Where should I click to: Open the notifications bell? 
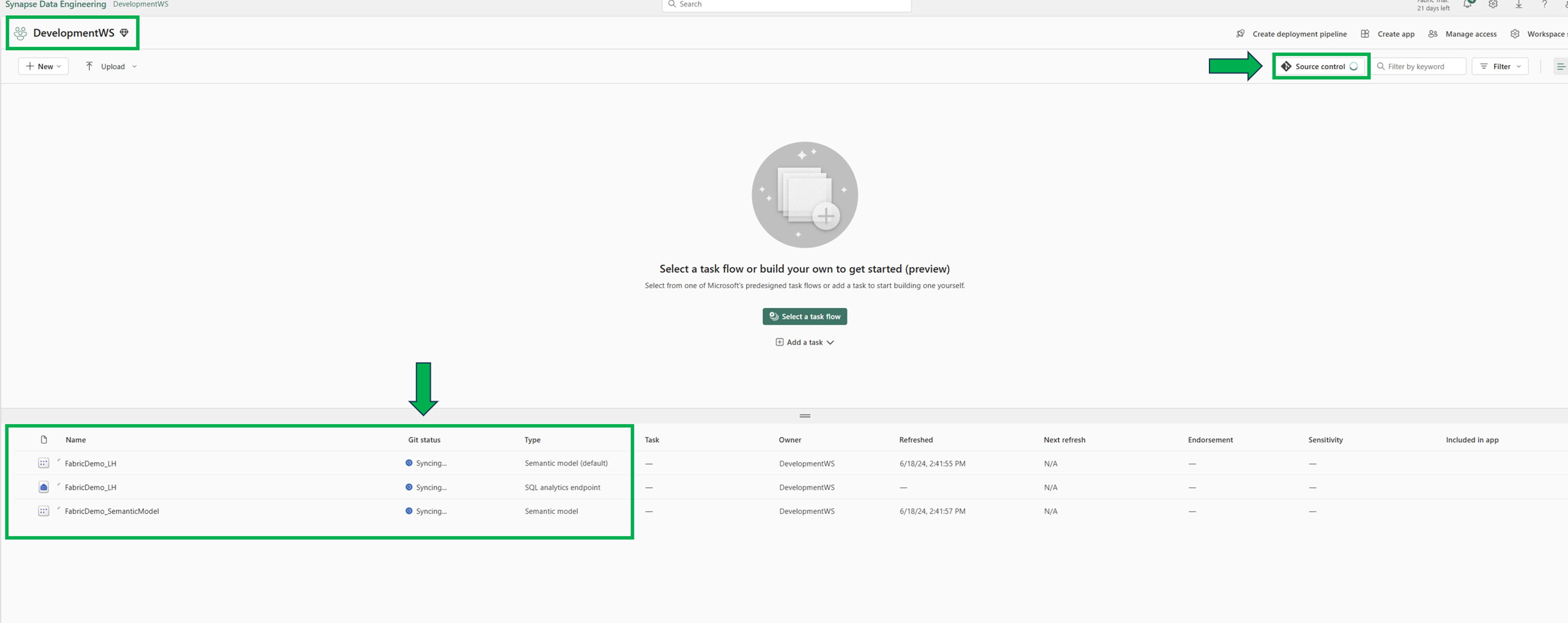pyautogui.click(x=1468, y=4)
